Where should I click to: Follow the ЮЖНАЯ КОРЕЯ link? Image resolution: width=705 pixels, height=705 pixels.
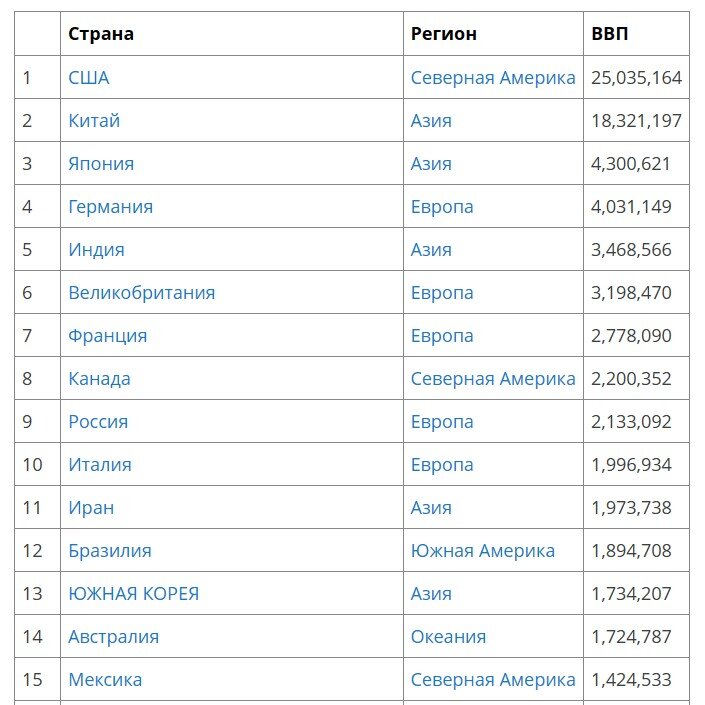(x=134, y=594)
